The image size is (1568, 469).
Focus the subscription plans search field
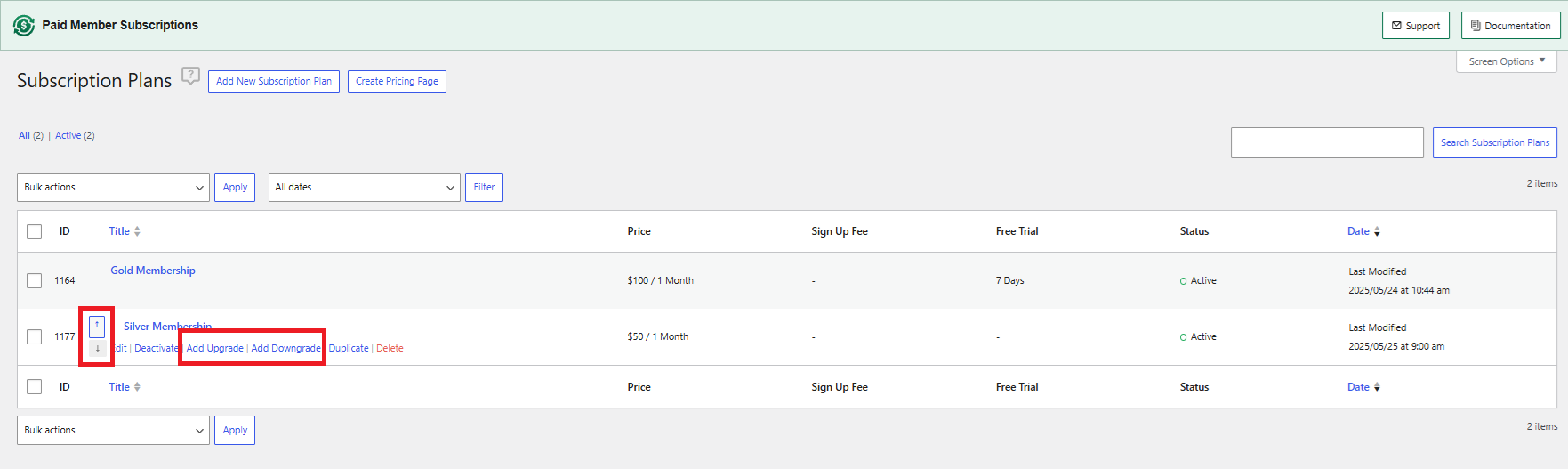coord(1326,142)
